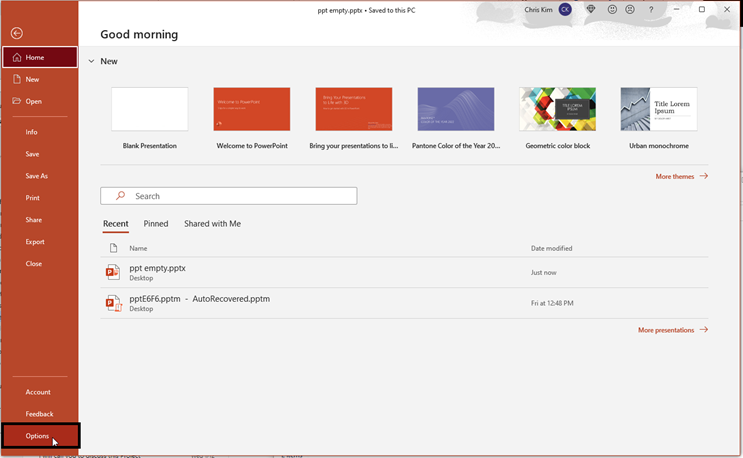Click the Open folder icon

17,101
